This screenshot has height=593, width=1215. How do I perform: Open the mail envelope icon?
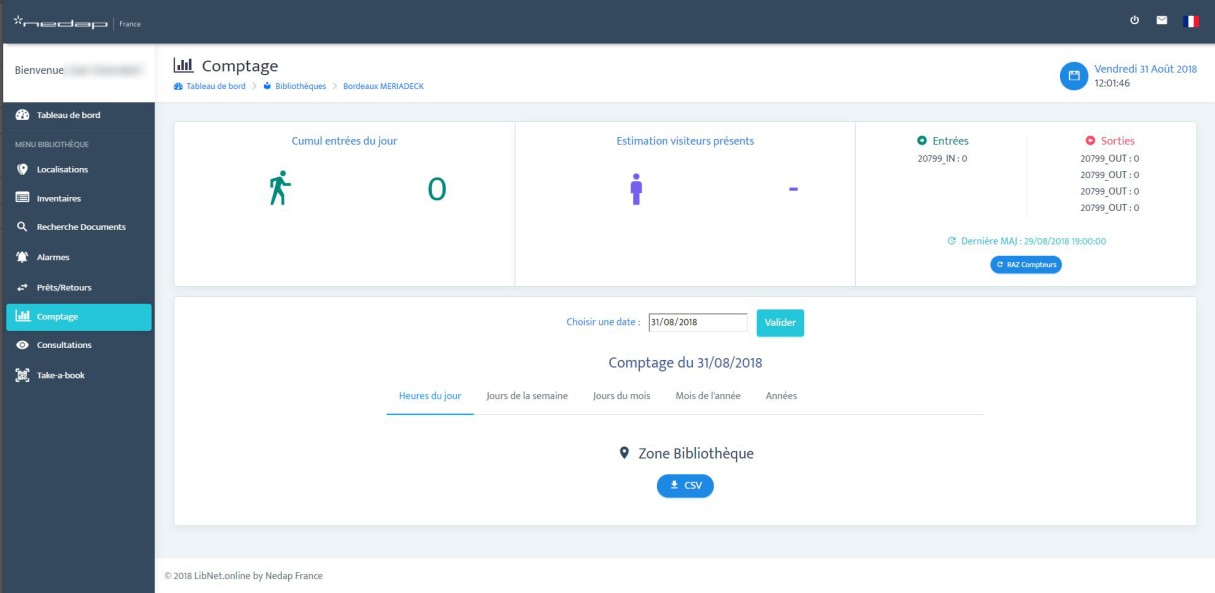tap(1164, 21)
